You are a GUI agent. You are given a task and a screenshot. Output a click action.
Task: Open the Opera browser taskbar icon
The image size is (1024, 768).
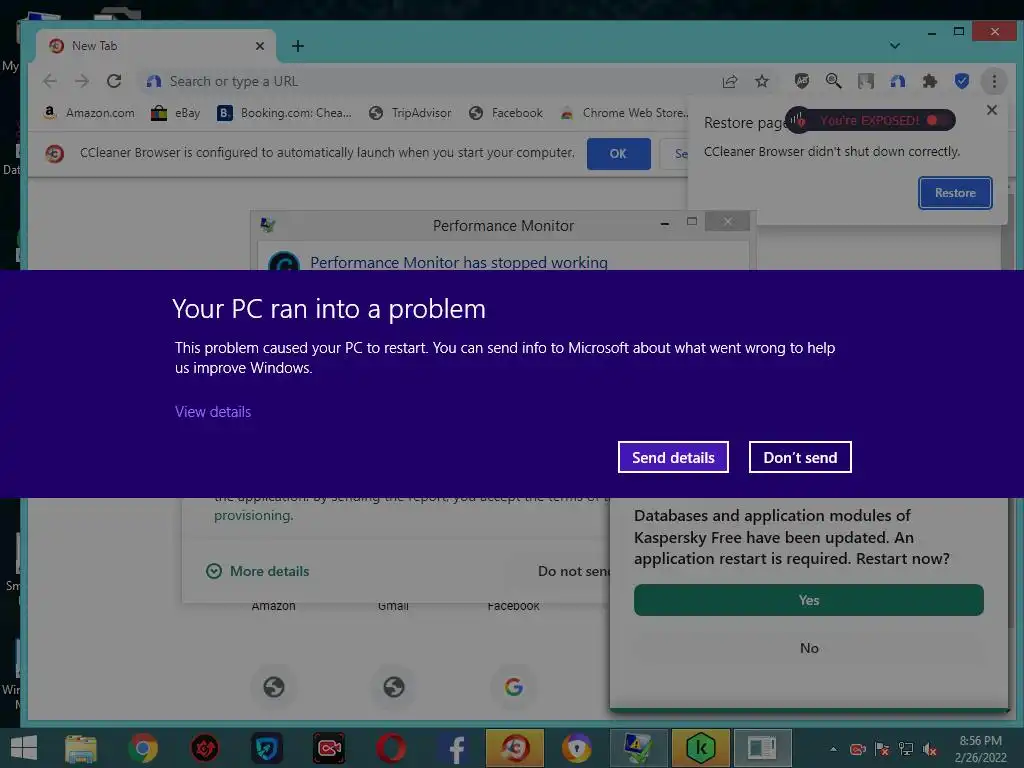click(x=391, y=748)
